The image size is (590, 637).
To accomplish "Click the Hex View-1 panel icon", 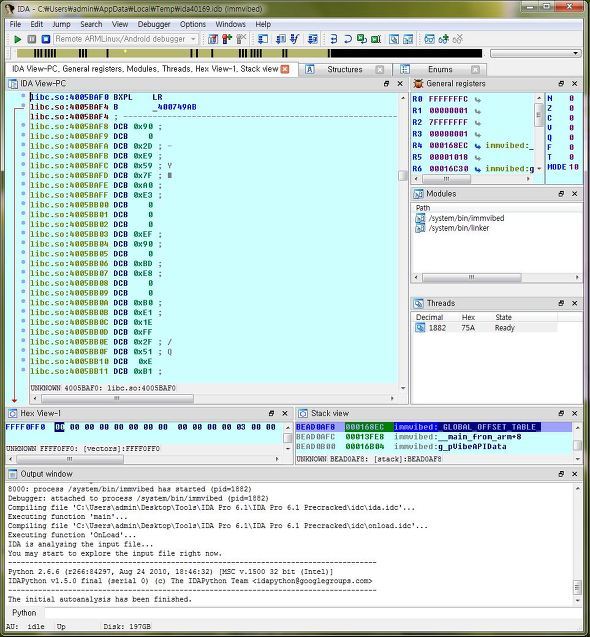I will 13,414.
